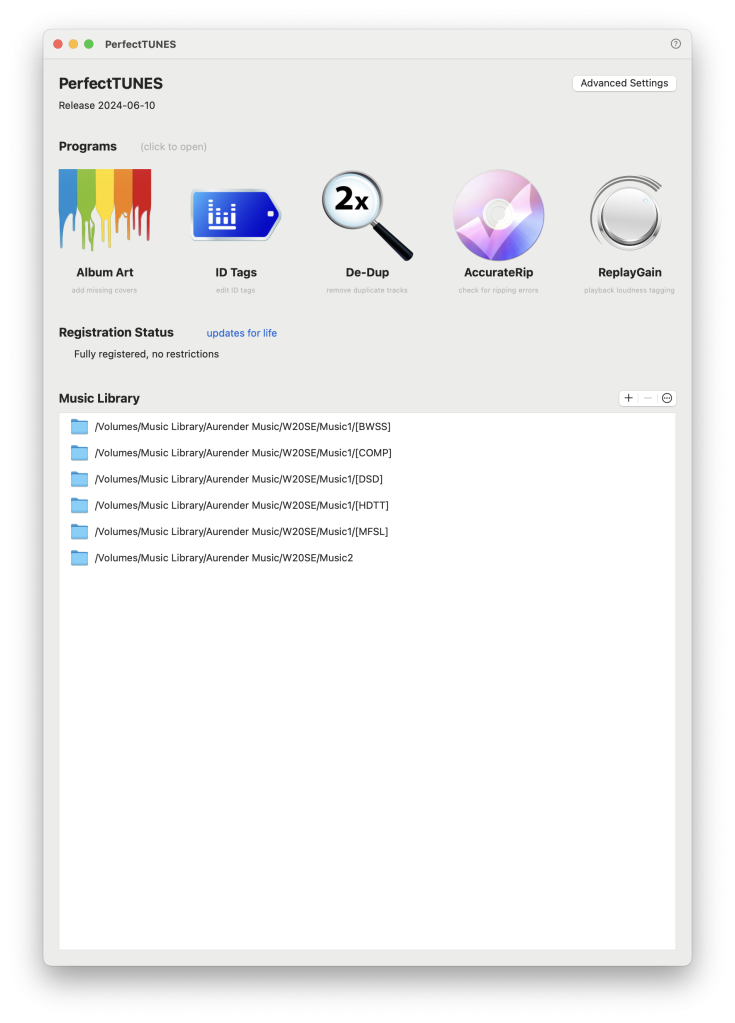Select the [HDTT] music folder entry

coord(241,505)
